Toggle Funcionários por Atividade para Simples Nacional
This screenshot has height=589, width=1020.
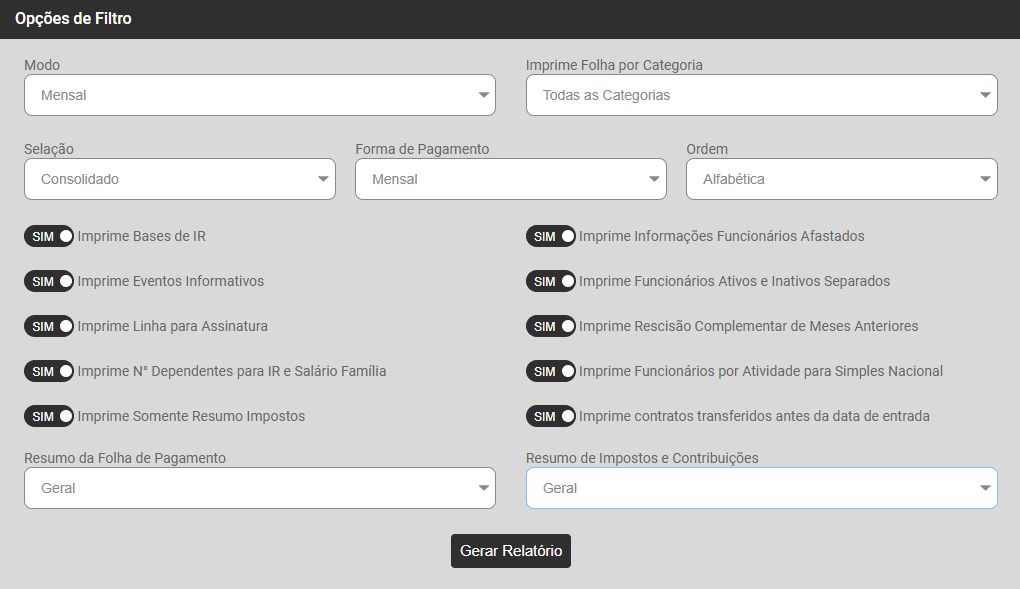(x=551, y=371)
